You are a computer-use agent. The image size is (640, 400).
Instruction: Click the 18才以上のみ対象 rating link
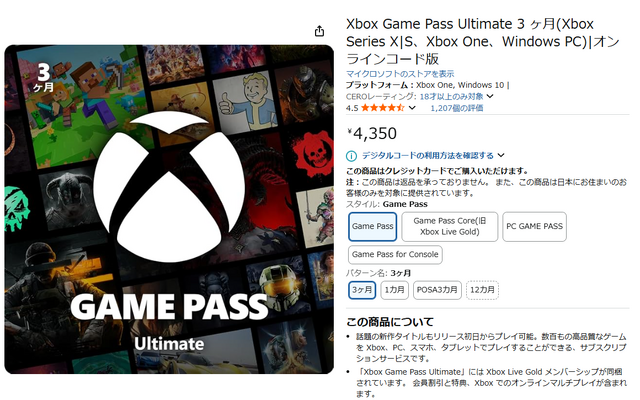[x=451, y=97]
